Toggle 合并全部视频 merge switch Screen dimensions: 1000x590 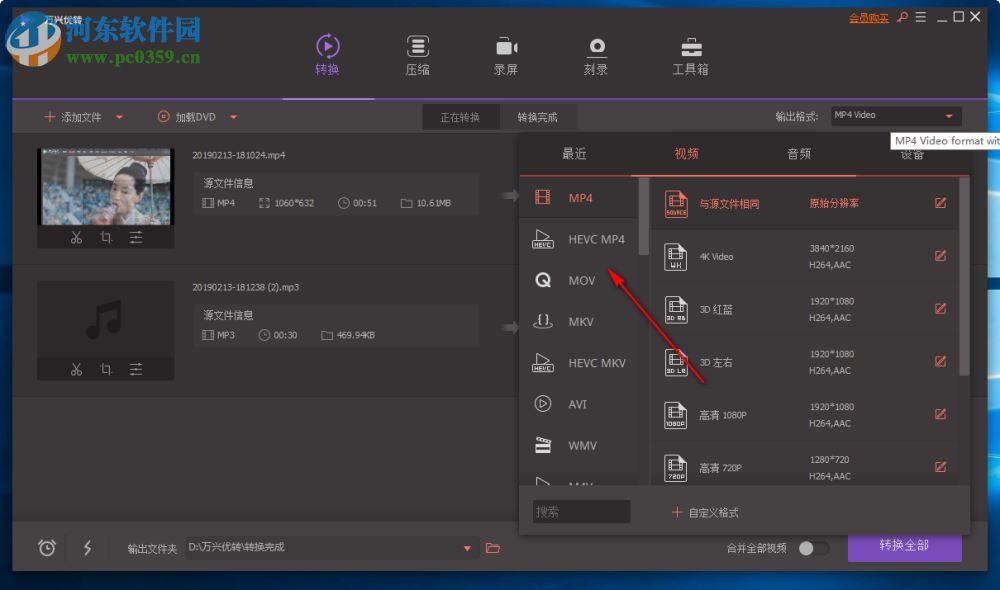click(x=815, y=548)
